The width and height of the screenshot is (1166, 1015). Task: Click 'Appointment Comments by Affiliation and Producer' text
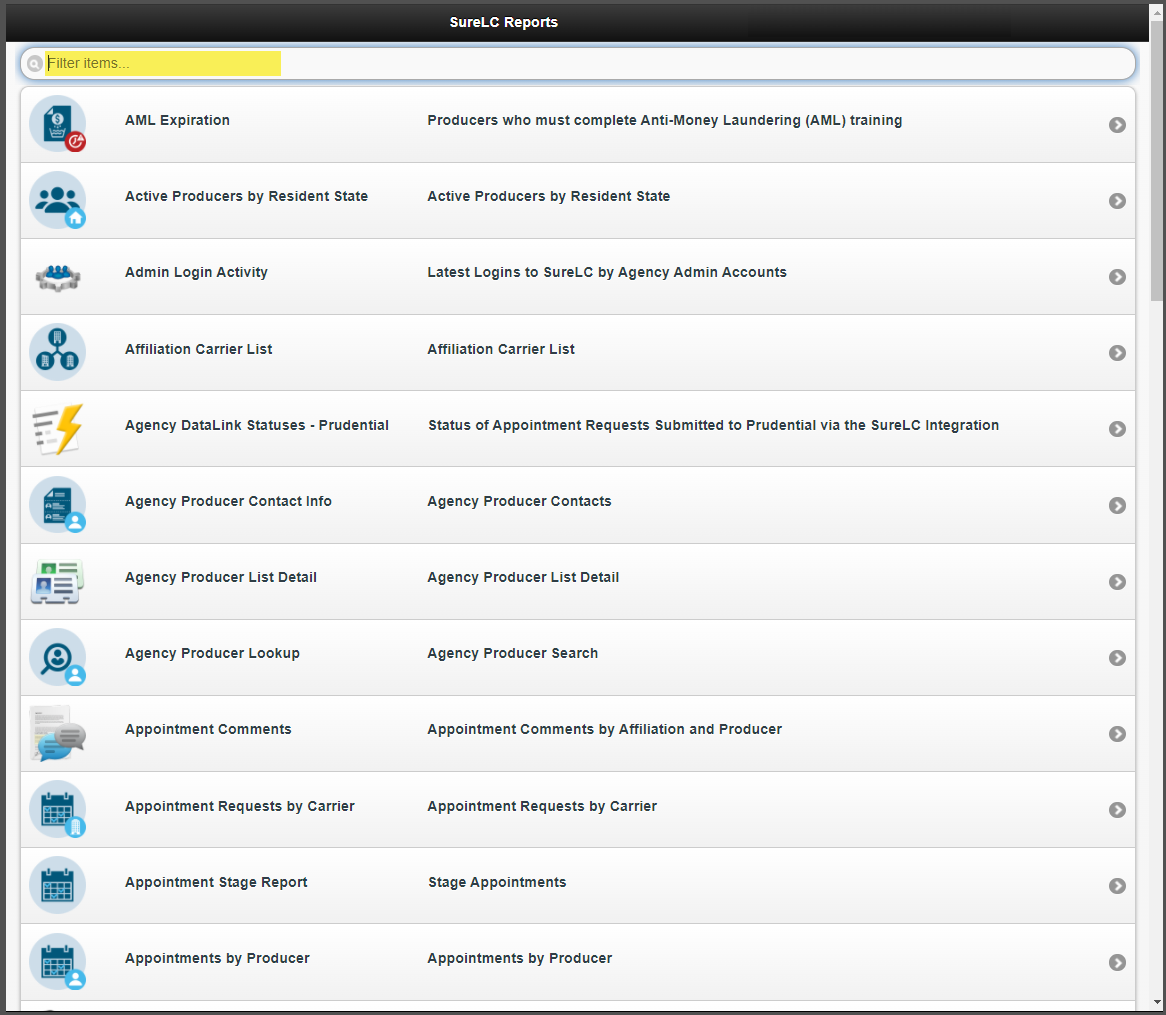[x=605, y=729]
